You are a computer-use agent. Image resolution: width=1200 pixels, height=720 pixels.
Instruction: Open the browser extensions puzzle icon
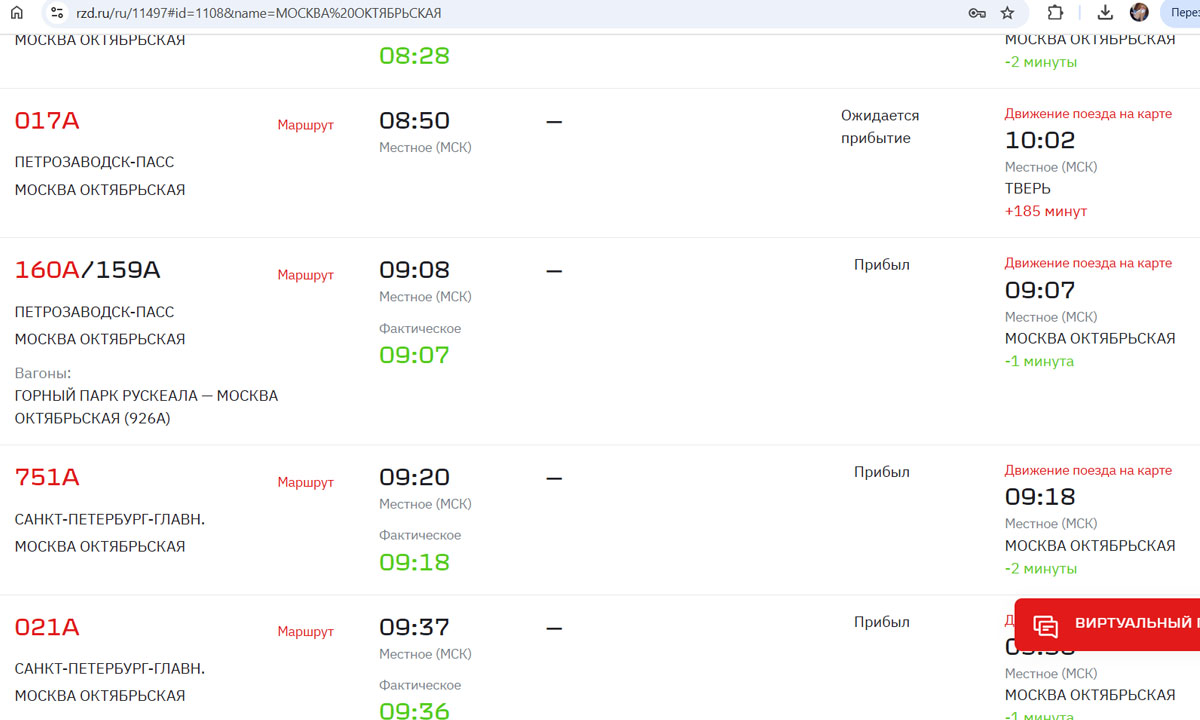point(1055,13)
